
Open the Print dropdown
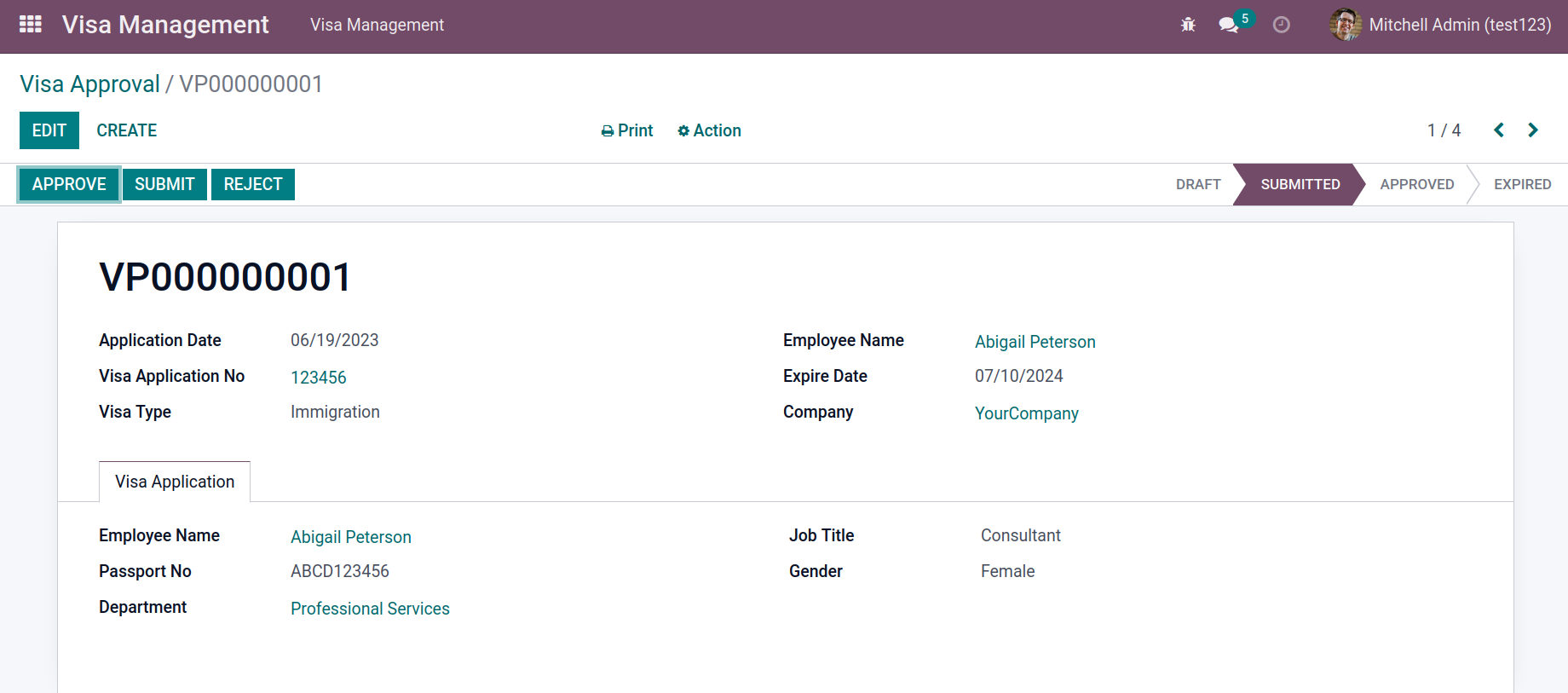pyautogui.click(x=627, y=130)
